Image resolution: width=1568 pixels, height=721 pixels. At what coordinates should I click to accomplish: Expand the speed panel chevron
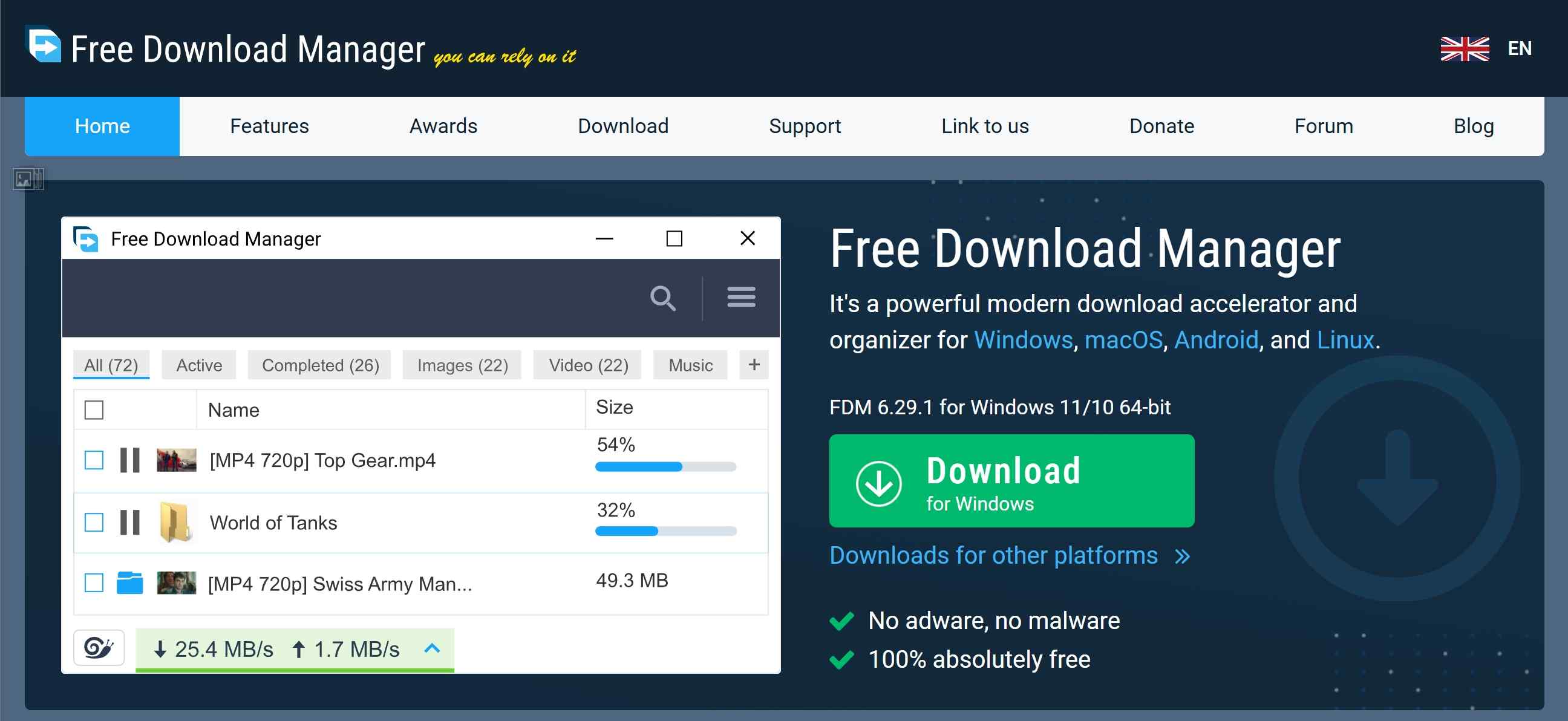tap(431, 648)
